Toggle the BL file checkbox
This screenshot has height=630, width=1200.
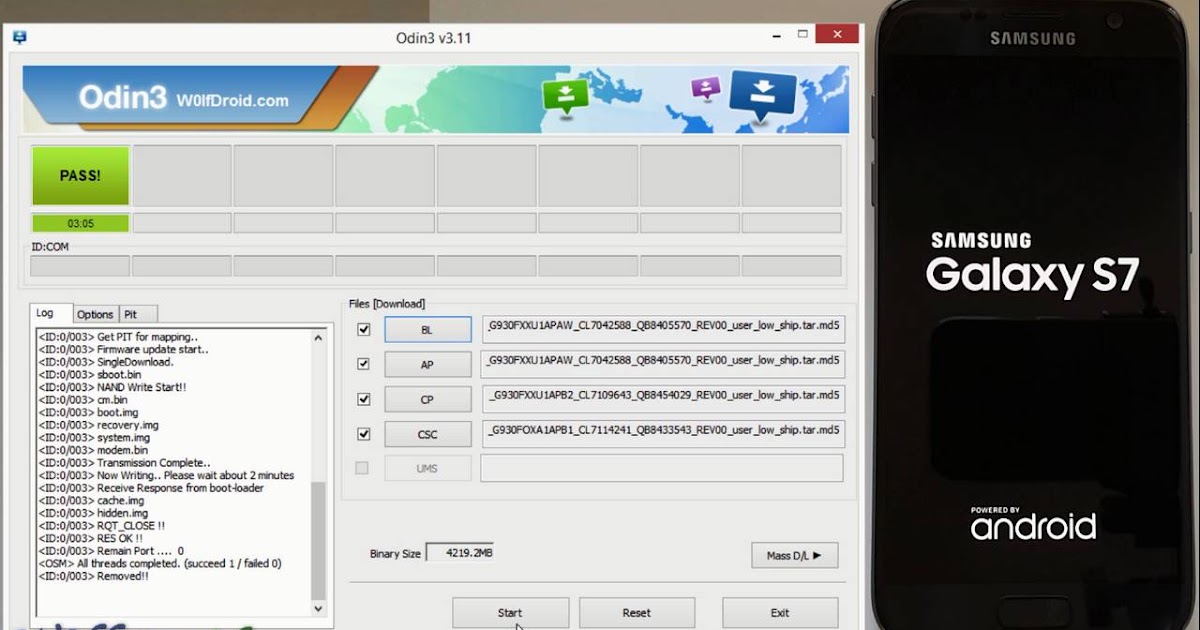[363, 330]
